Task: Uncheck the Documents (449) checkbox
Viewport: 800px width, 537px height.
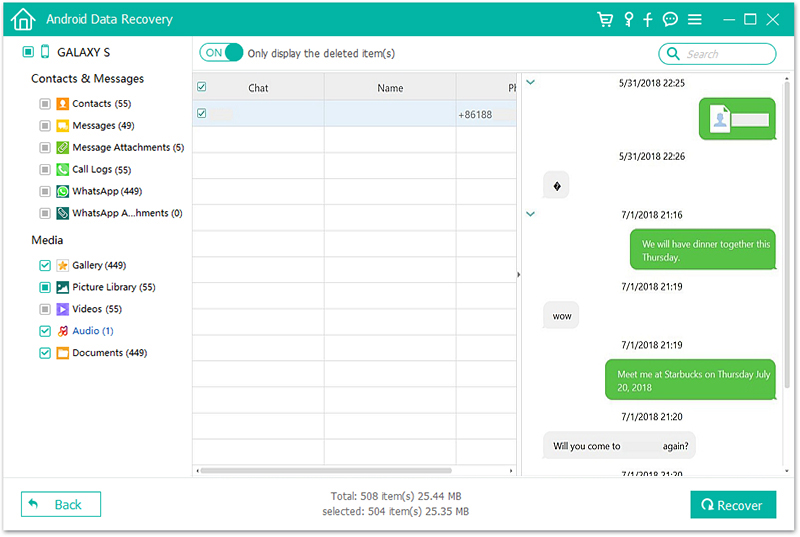Action: [x=45, y=353]
